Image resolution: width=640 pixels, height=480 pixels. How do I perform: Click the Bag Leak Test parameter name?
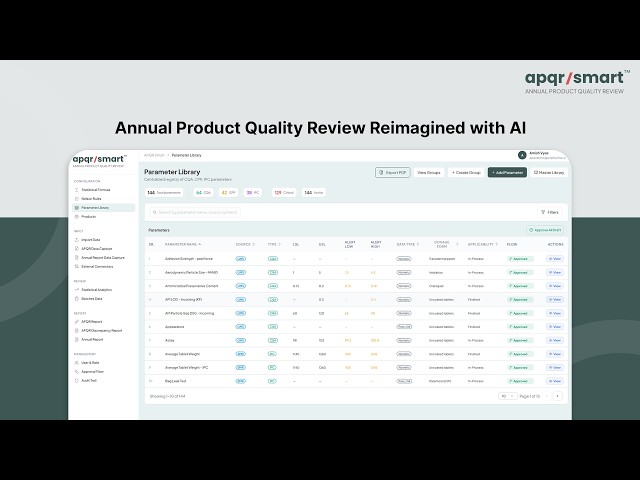(x=176, y=381)
